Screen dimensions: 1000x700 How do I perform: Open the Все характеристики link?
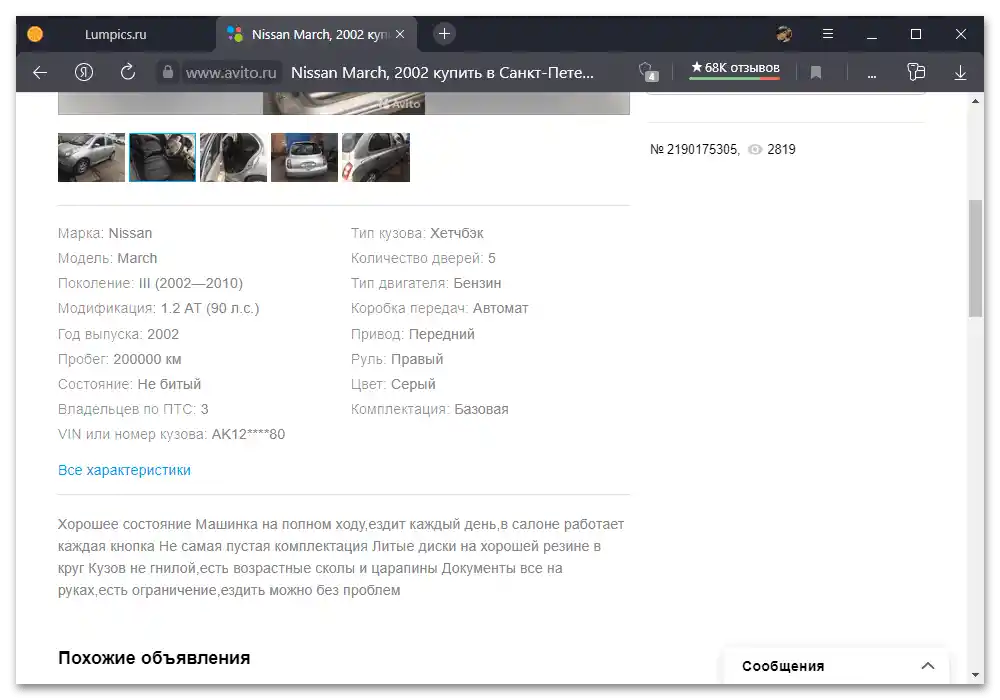pyautogui.click(x=124, y=470)
